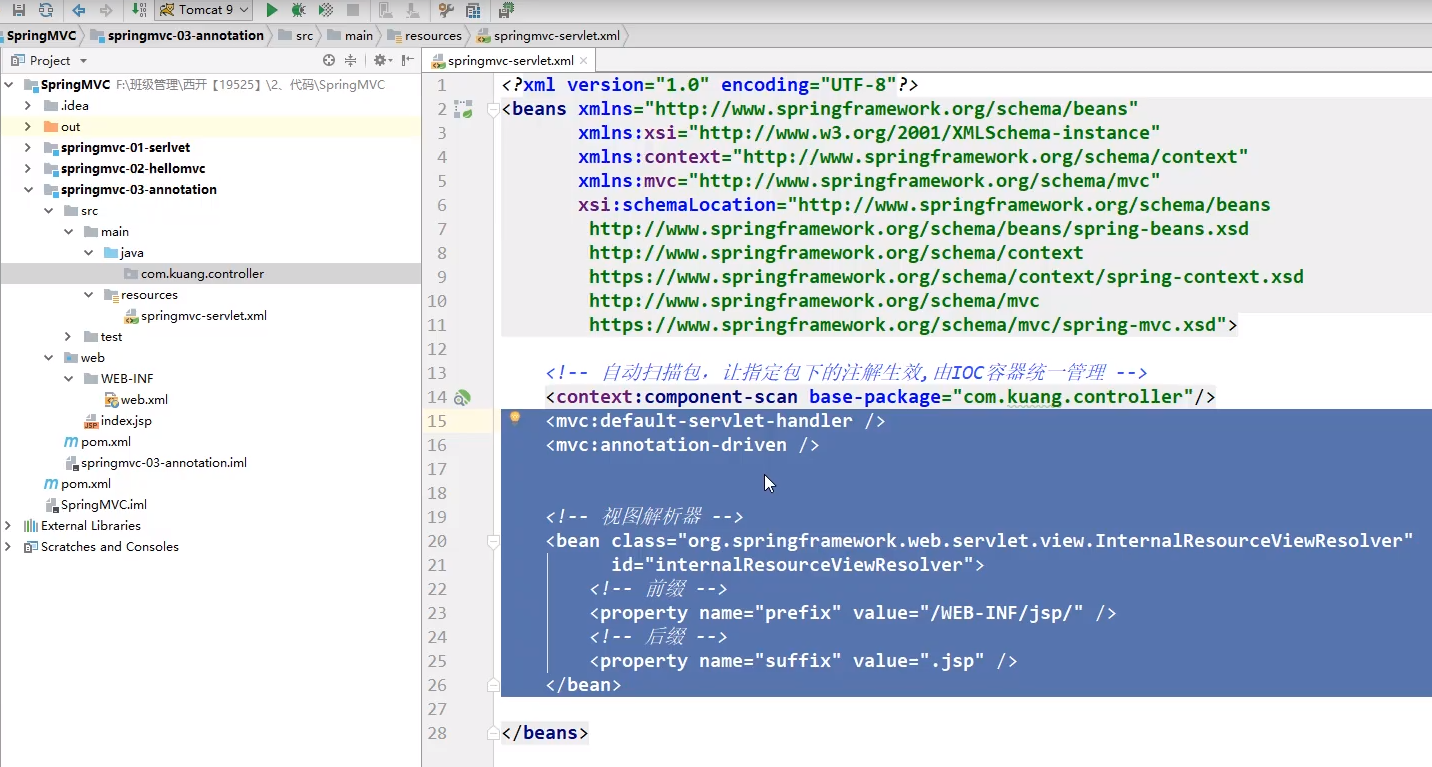Viewport: 1432px width, 767px height.
Task: Start debugging with the bug icon
Action: click(x=298, y=10)
